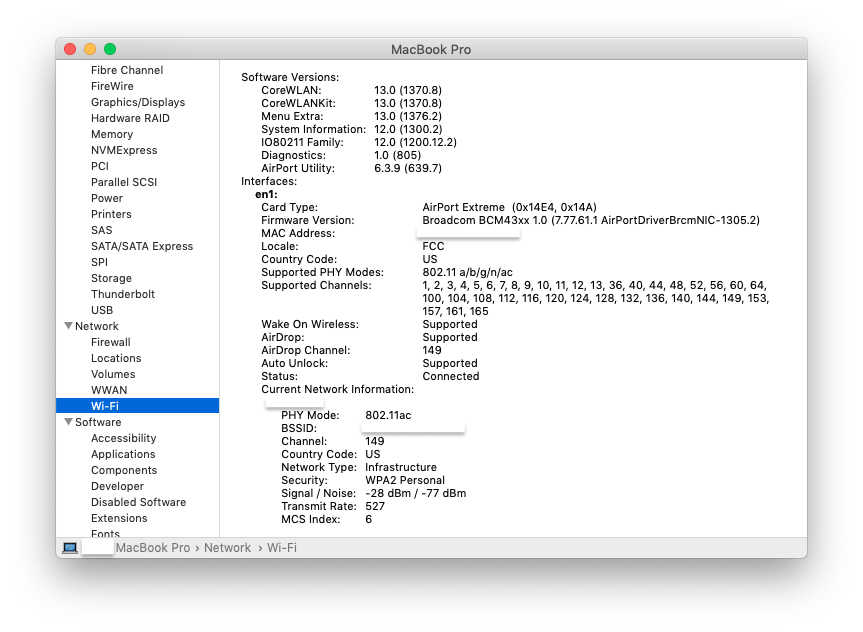
Task: Click the 'Firmware Version:' label
Action: click(x=308, y=220)
